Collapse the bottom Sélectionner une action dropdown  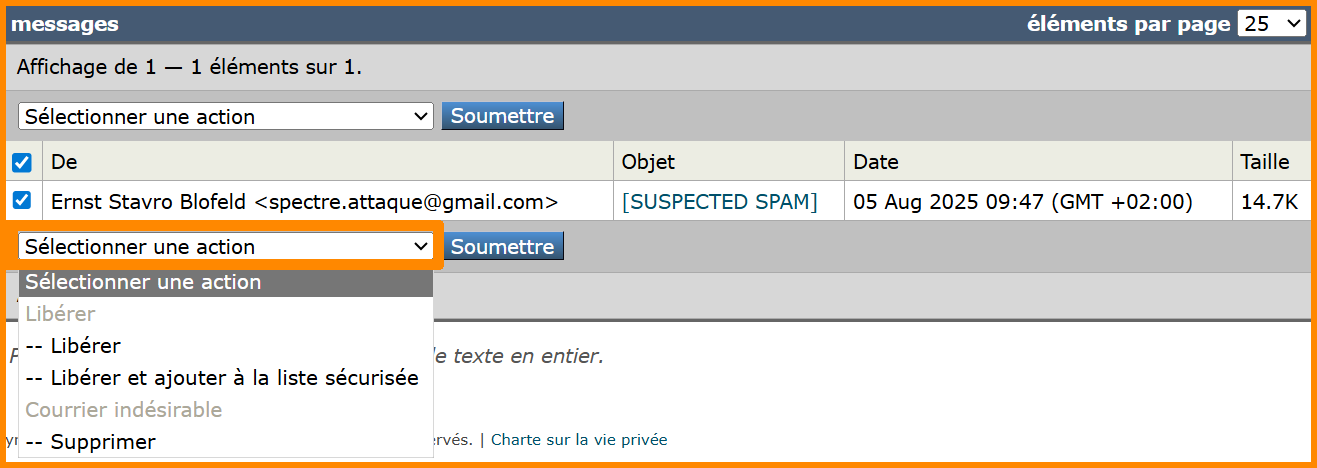click(x=225, y=247)
